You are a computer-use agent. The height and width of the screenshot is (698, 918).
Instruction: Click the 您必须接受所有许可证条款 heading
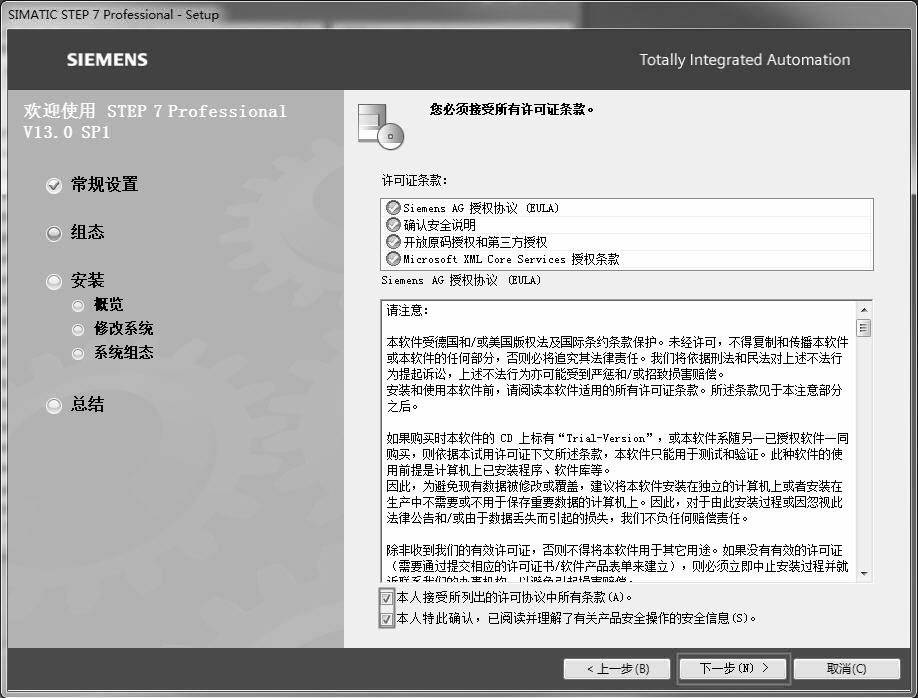point(512,110)
